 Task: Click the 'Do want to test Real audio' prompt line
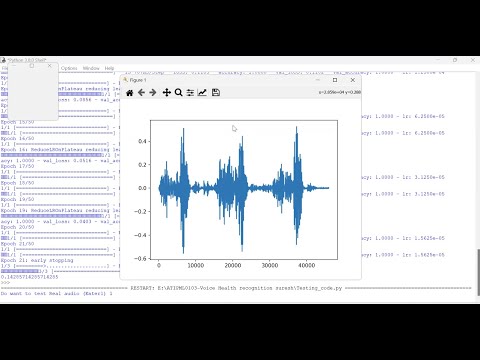click(x=56, y=294)
